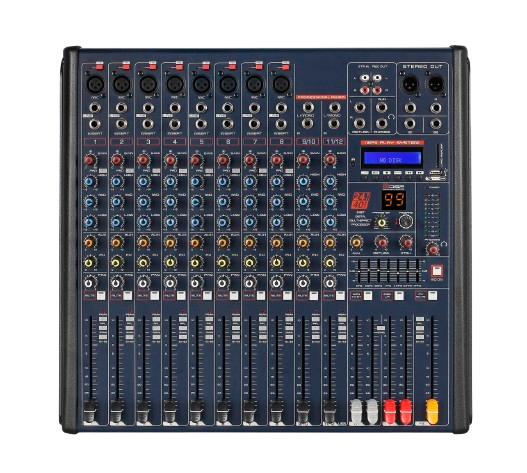The width and height of the screenshot is (527, 473).
Task: Turn the channel 1 orange AUX knob
Action: pos(89,242)
